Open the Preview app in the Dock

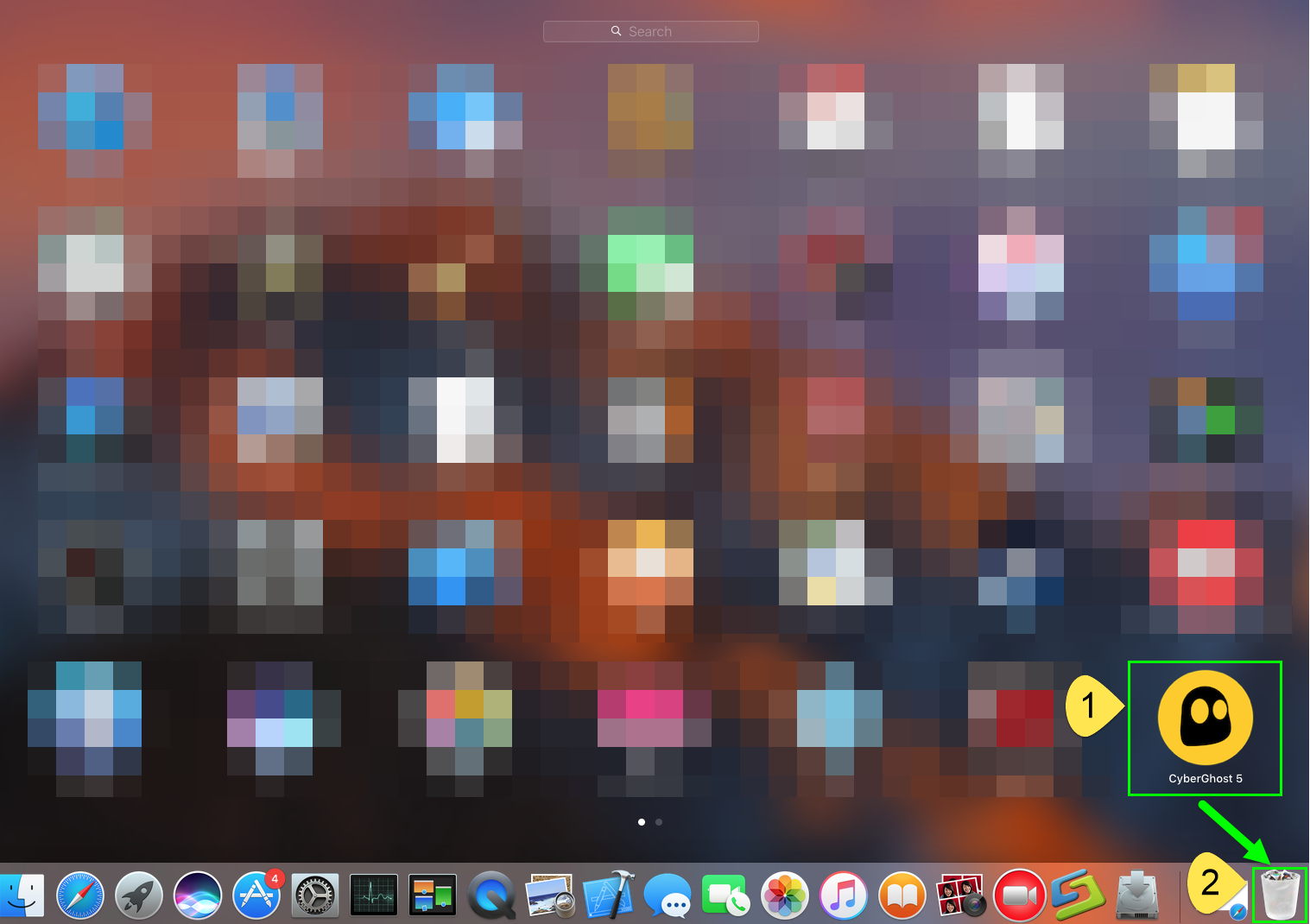pyautogui.click(x=550, y=896)
